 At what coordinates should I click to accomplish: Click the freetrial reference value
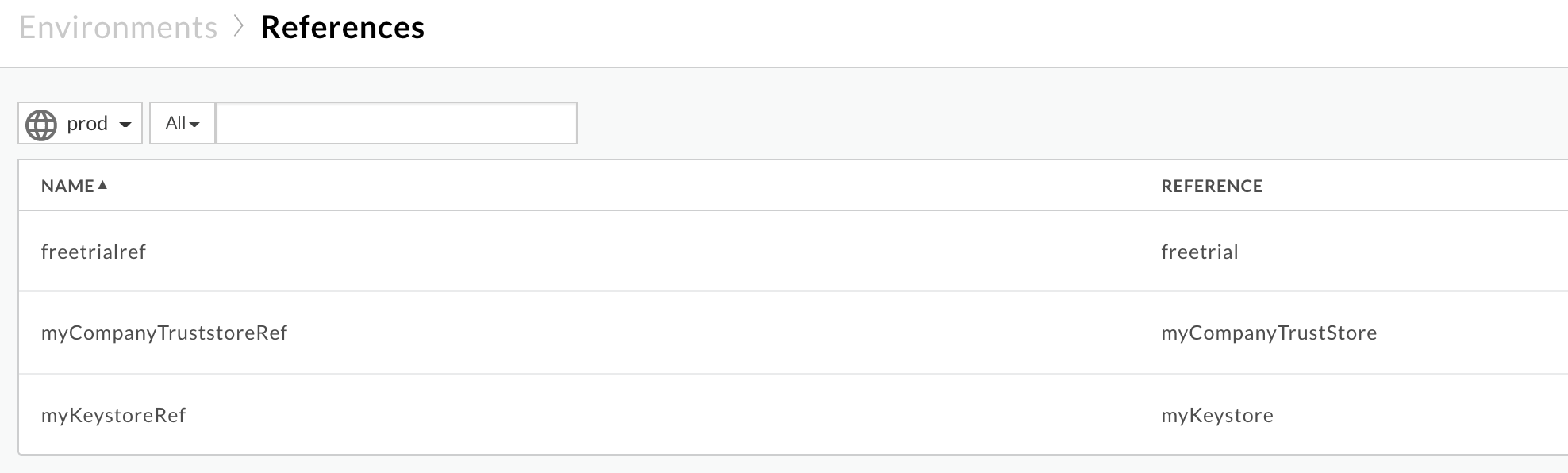[x=1199, y=252]
